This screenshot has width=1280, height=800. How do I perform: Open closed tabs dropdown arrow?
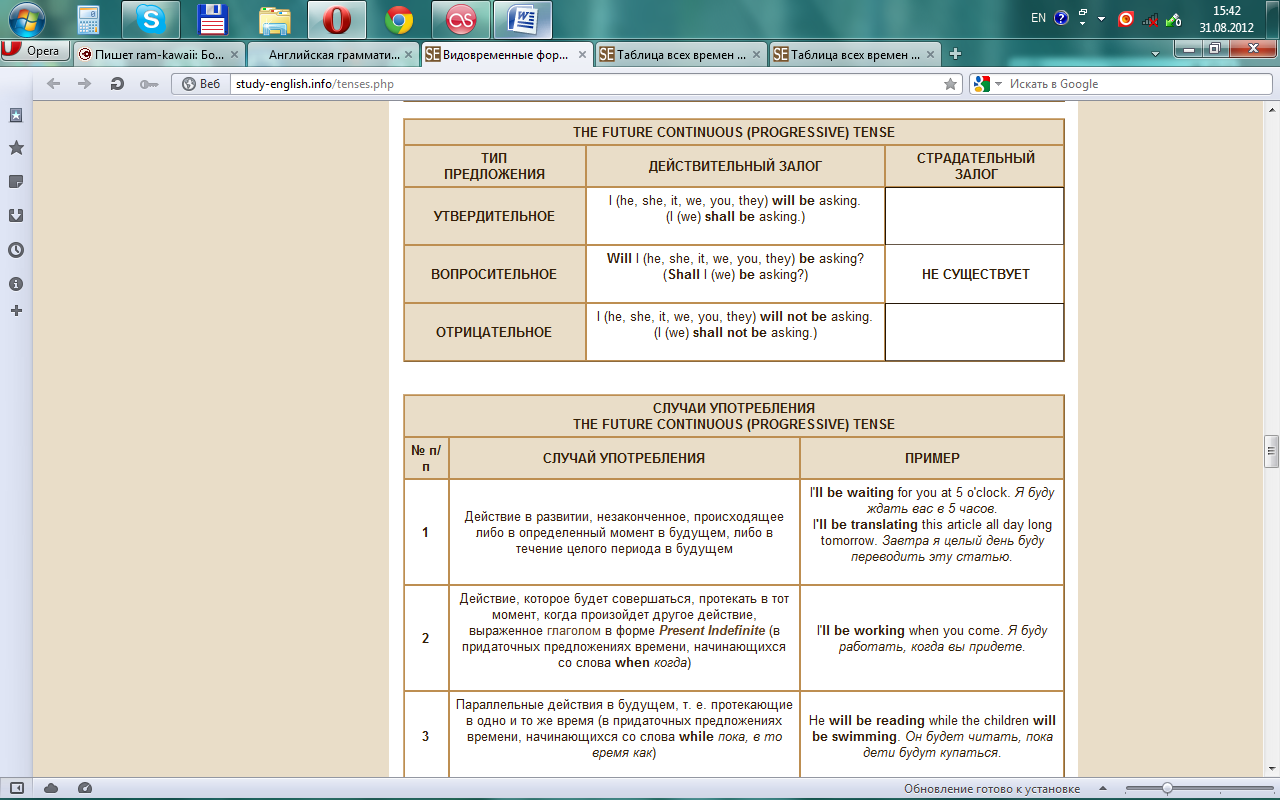point(1156,54)
